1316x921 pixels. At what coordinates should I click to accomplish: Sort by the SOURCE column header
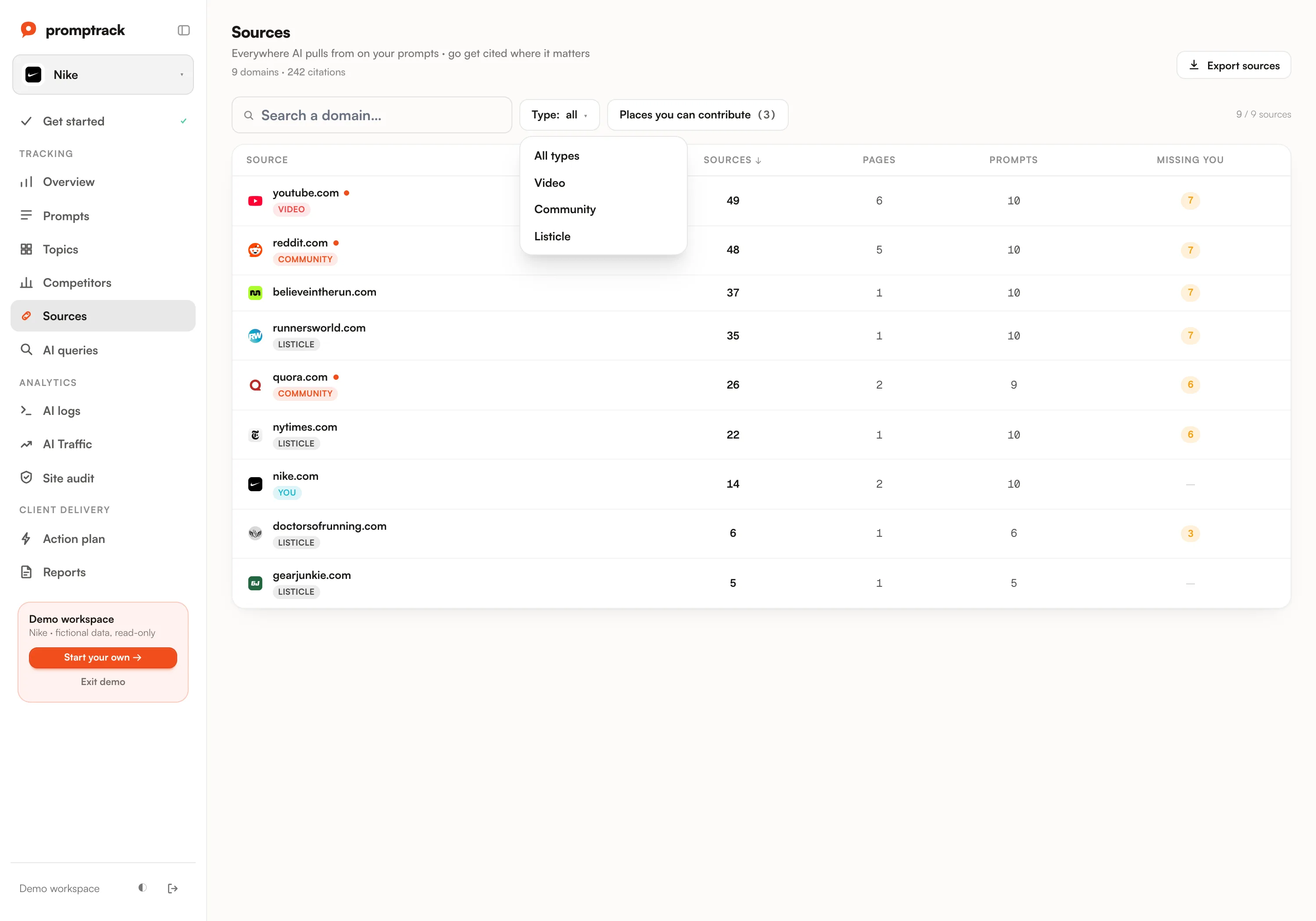(x=267, y=160)
